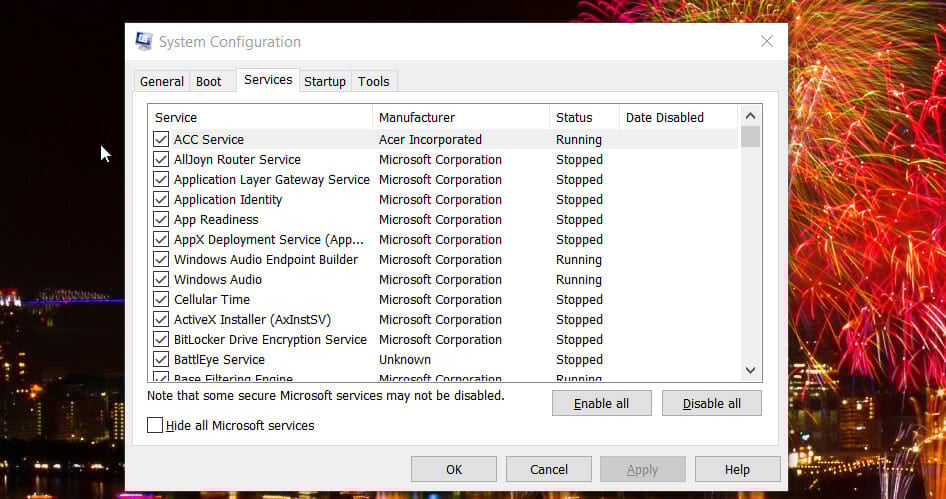Image resolution: width=946 pixels, height=499 pixels.
Task: Select the AllJoyn Router Service name
Action: coord(237,159)
